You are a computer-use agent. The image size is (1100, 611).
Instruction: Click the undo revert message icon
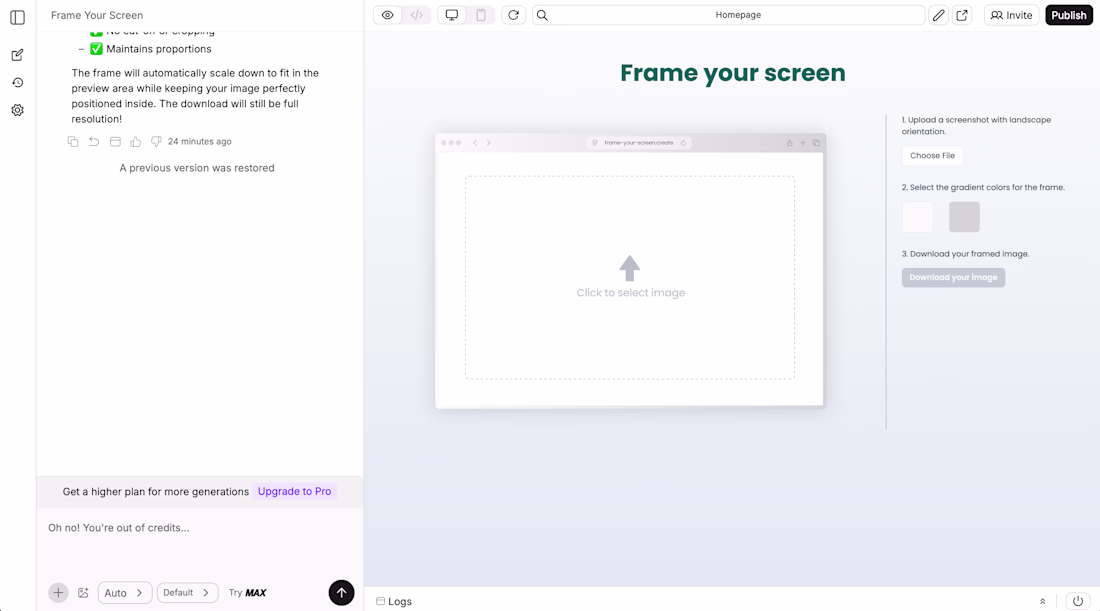[x=94, y=142]
